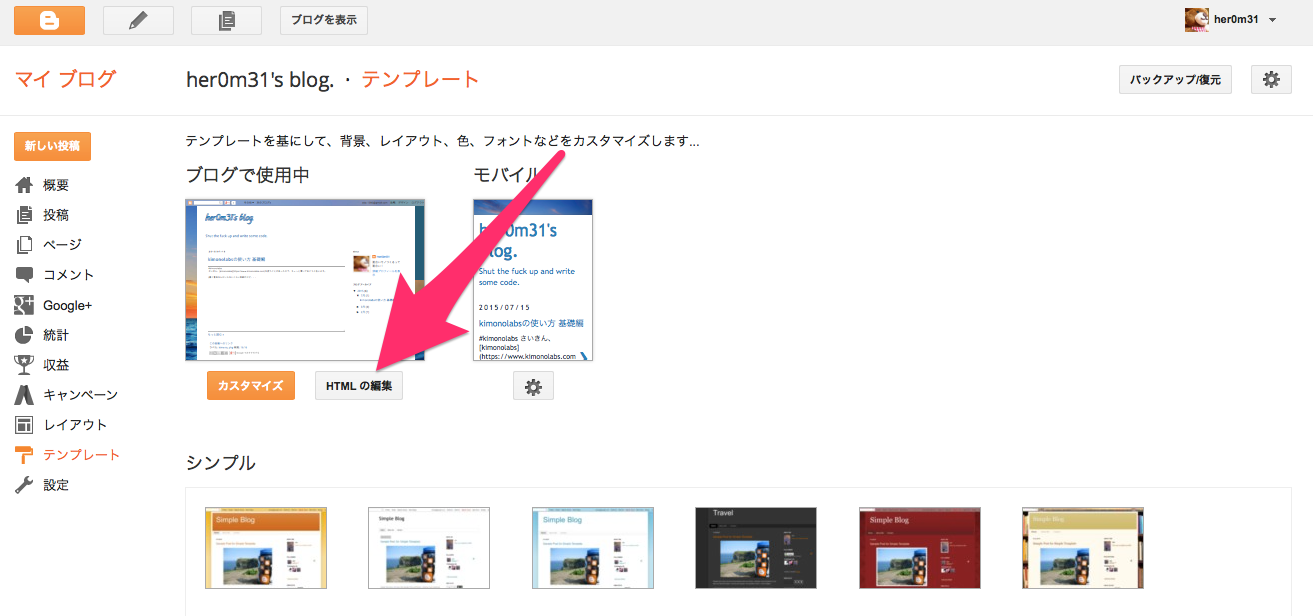Open the 概要 overview menu item
This screenshot has height=616, width=1313.
[56, 185]
